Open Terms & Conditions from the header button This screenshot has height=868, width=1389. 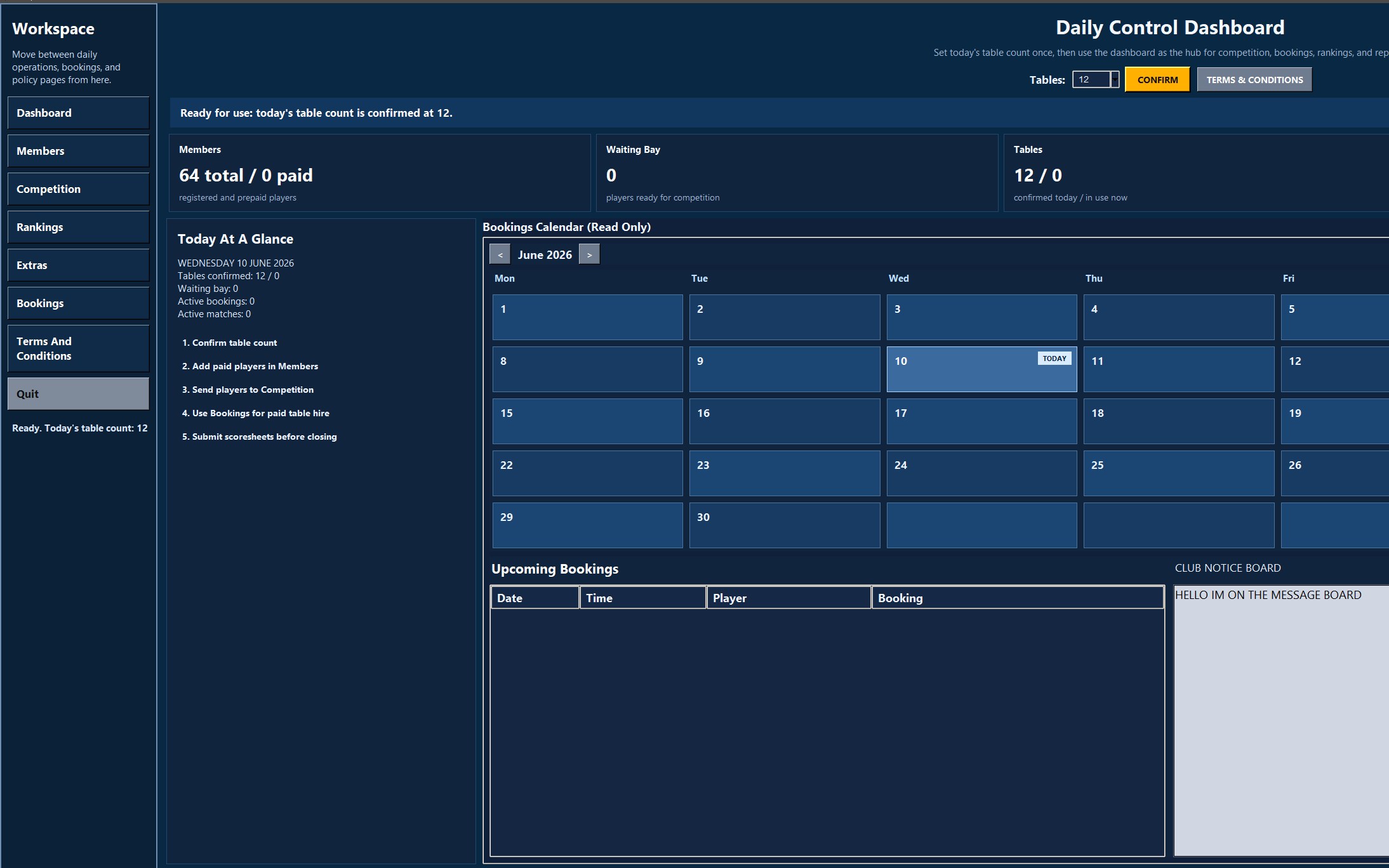pyautogui.click(x=1254, y=79)
